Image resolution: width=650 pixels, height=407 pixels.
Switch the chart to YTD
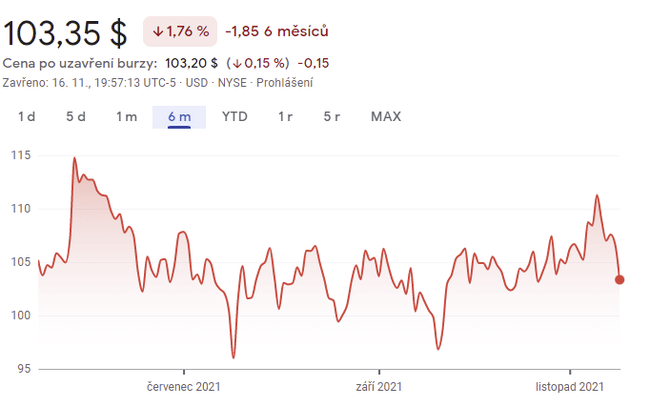click(235, 117)
